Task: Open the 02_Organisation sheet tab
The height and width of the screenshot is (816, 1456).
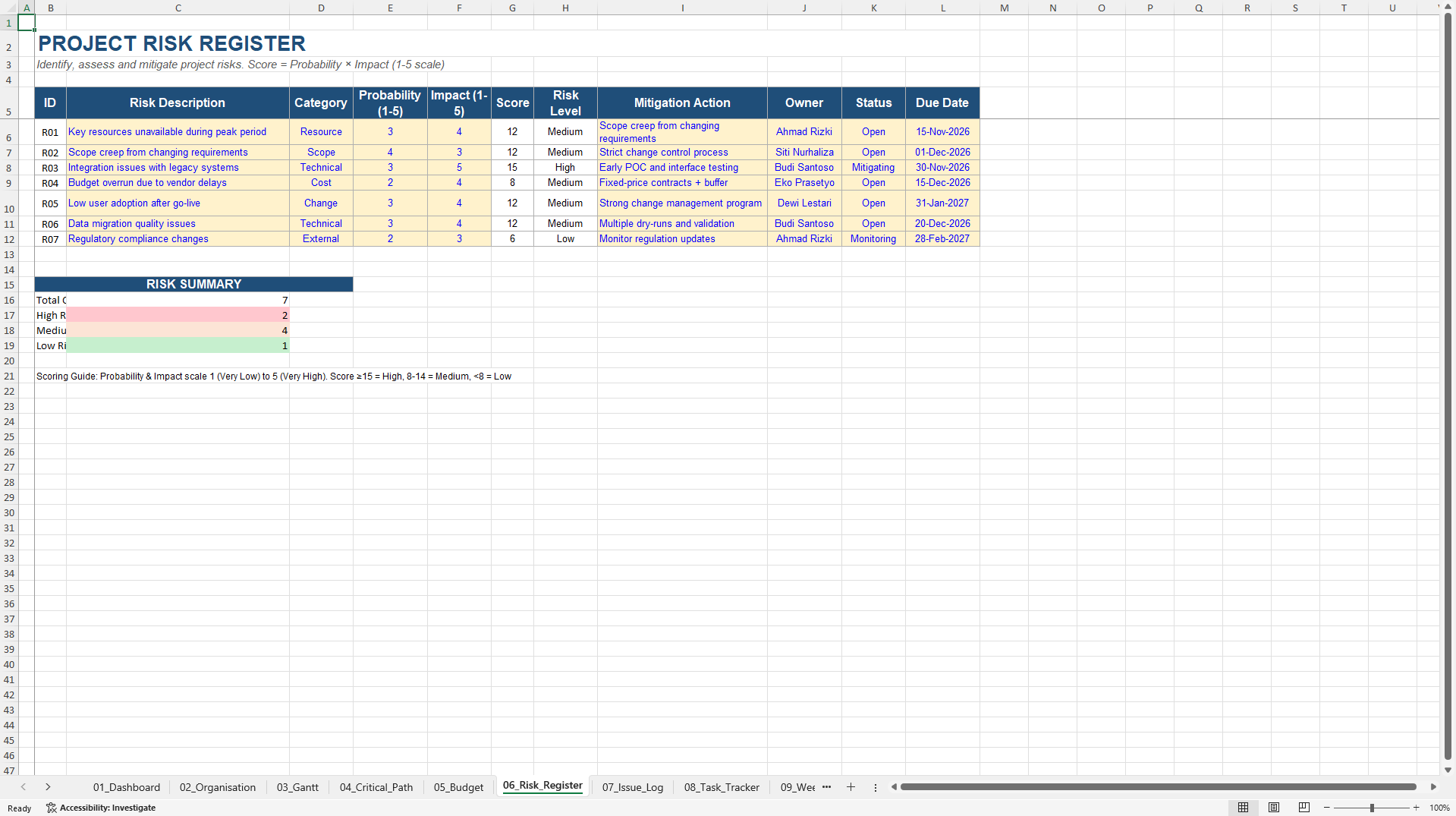Action: point(218,787)
